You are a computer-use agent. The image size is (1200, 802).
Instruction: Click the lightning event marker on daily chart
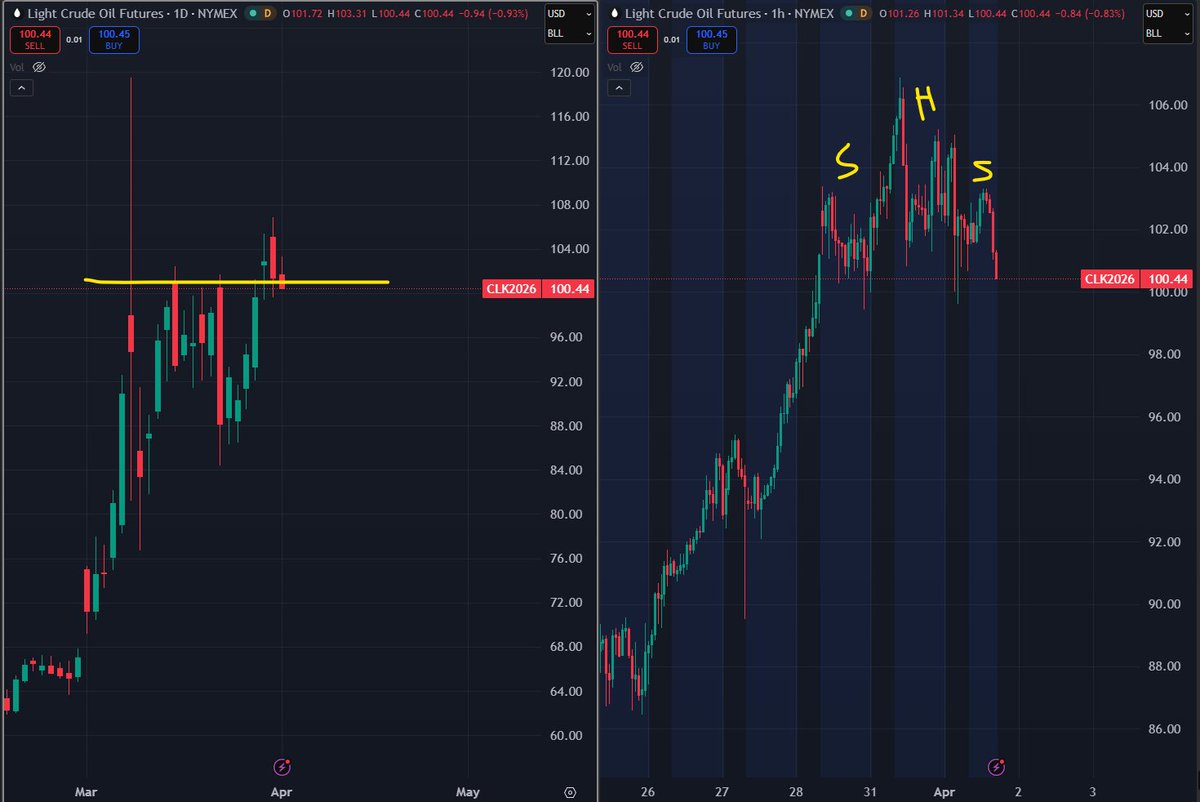click(282, 767)
